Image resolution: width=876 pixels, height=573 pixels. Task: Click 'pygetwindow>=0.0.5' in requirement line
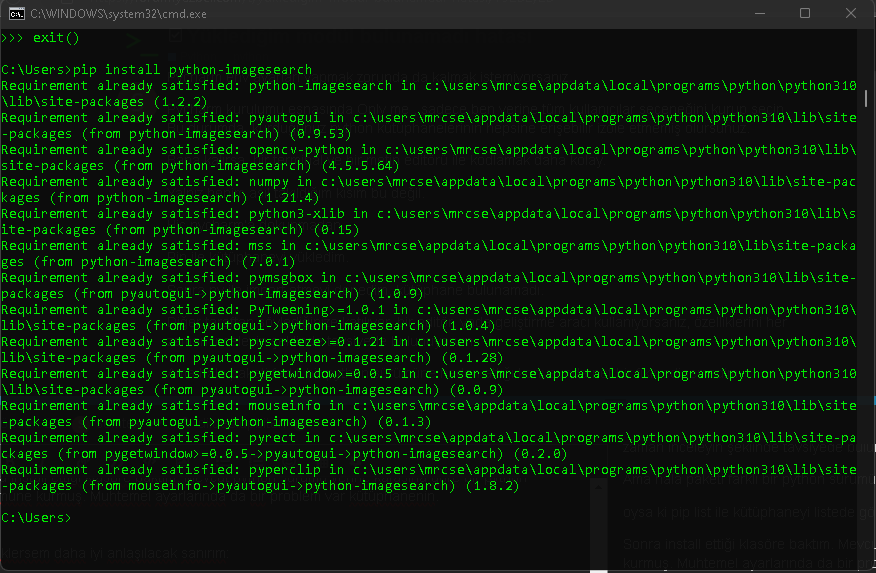coord(321,374)
